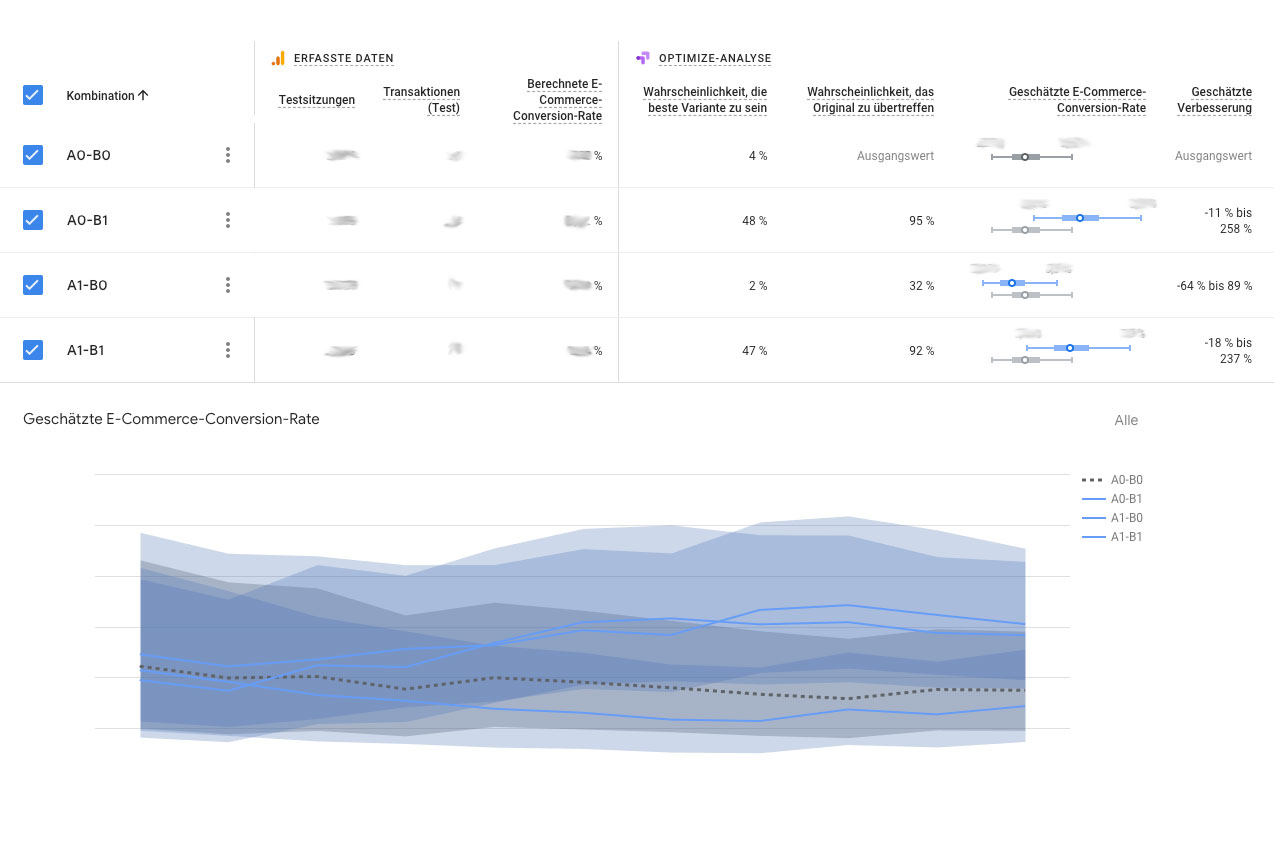Click the Testsitzungen column header
The height and width of the screenshot is (849, 1274).
point(317,100)
